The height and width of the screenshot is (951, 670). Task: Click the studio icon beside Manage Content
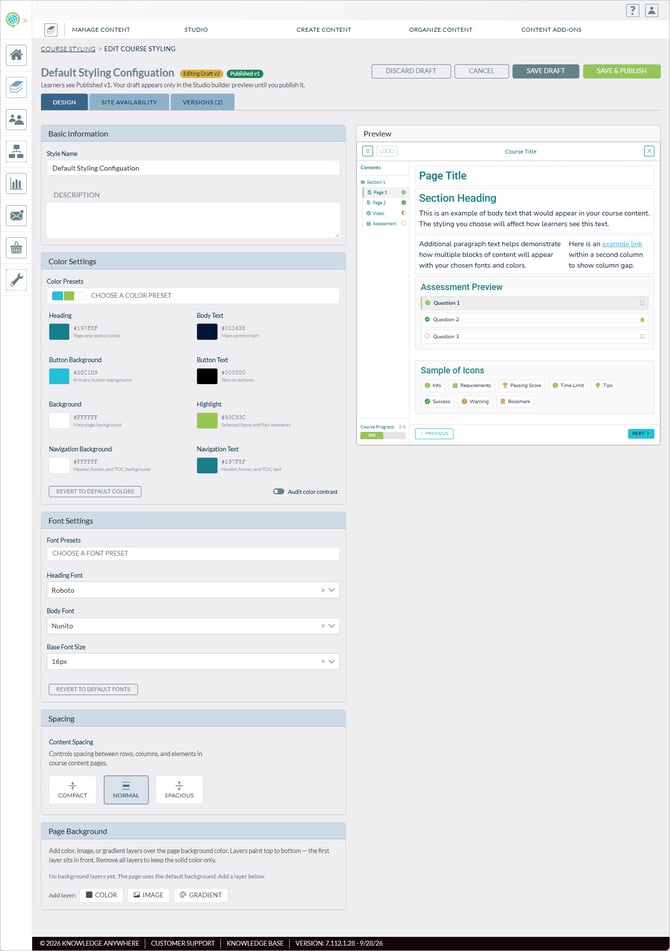(x=51, y=29)
